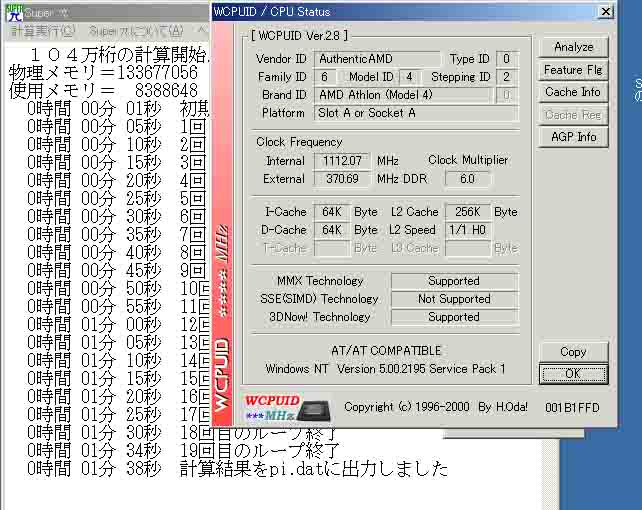Close the WCPUID CPU Status dialog
Image resolution: width=642 pixels, height=510 pixels.
[x=606, y=11]
